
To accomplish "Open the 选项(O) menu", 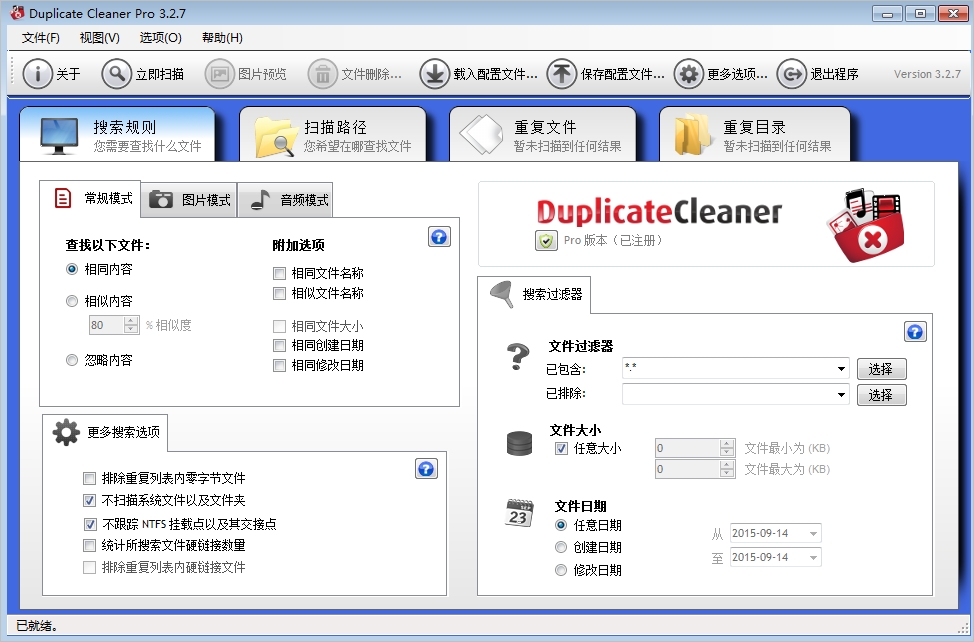I will (160, 38).
